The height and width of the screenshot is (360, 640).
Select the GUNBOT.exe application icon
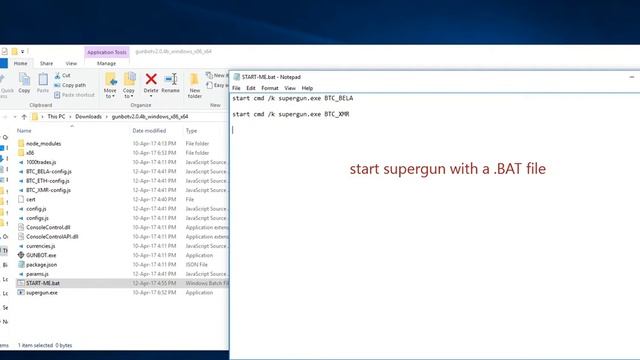21,255
